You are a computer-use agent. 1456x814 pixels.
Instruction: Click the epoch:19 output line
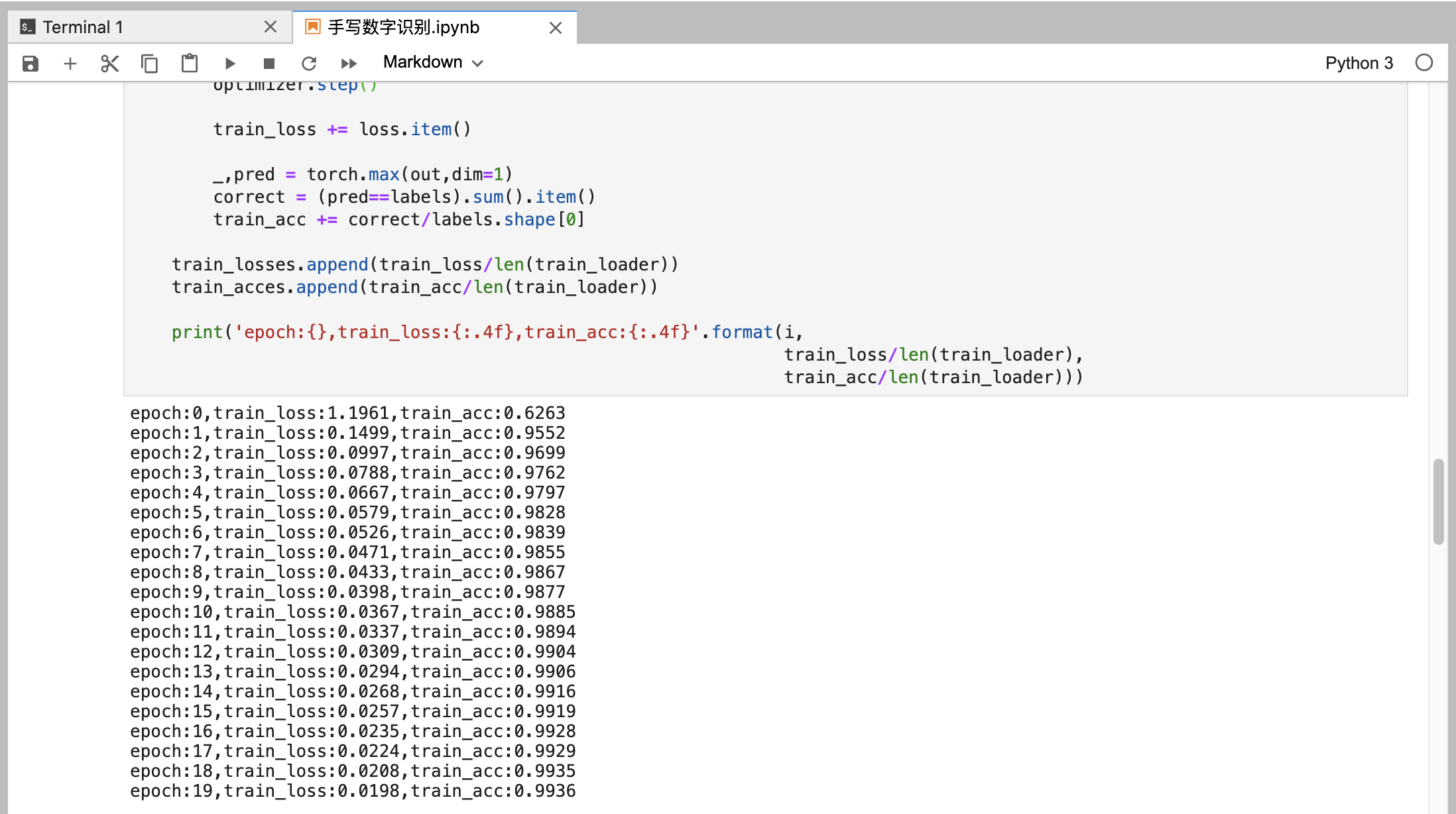click(x=353, y=791)
